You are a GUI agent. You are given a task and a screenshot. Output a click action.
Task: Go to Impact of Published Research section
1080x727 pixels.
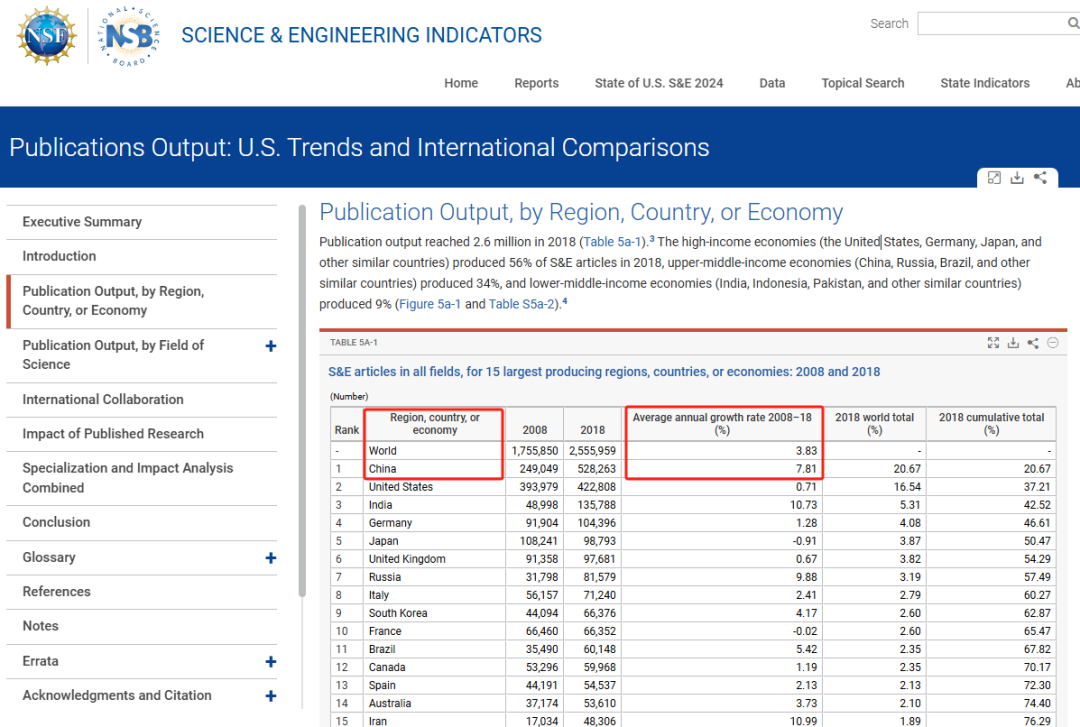point(113,434)
